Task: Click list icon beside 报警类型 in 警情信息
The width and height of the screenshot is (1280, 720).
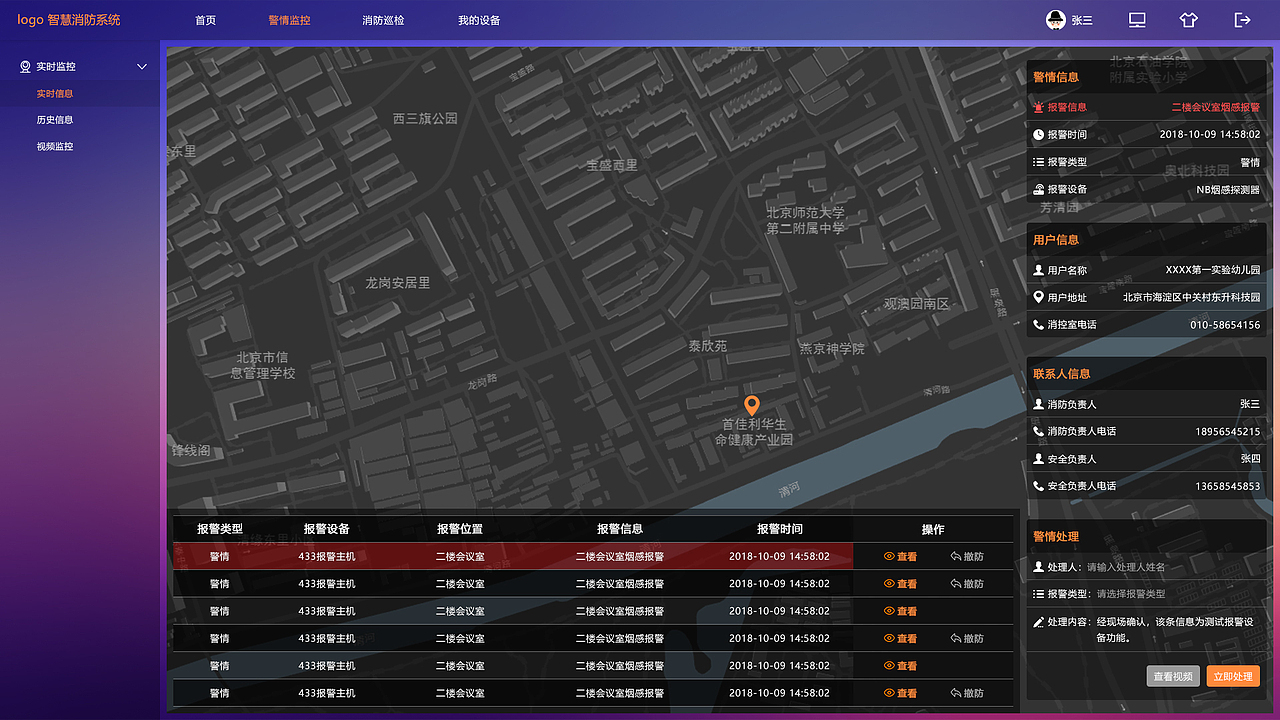Action: point(1039,162)
